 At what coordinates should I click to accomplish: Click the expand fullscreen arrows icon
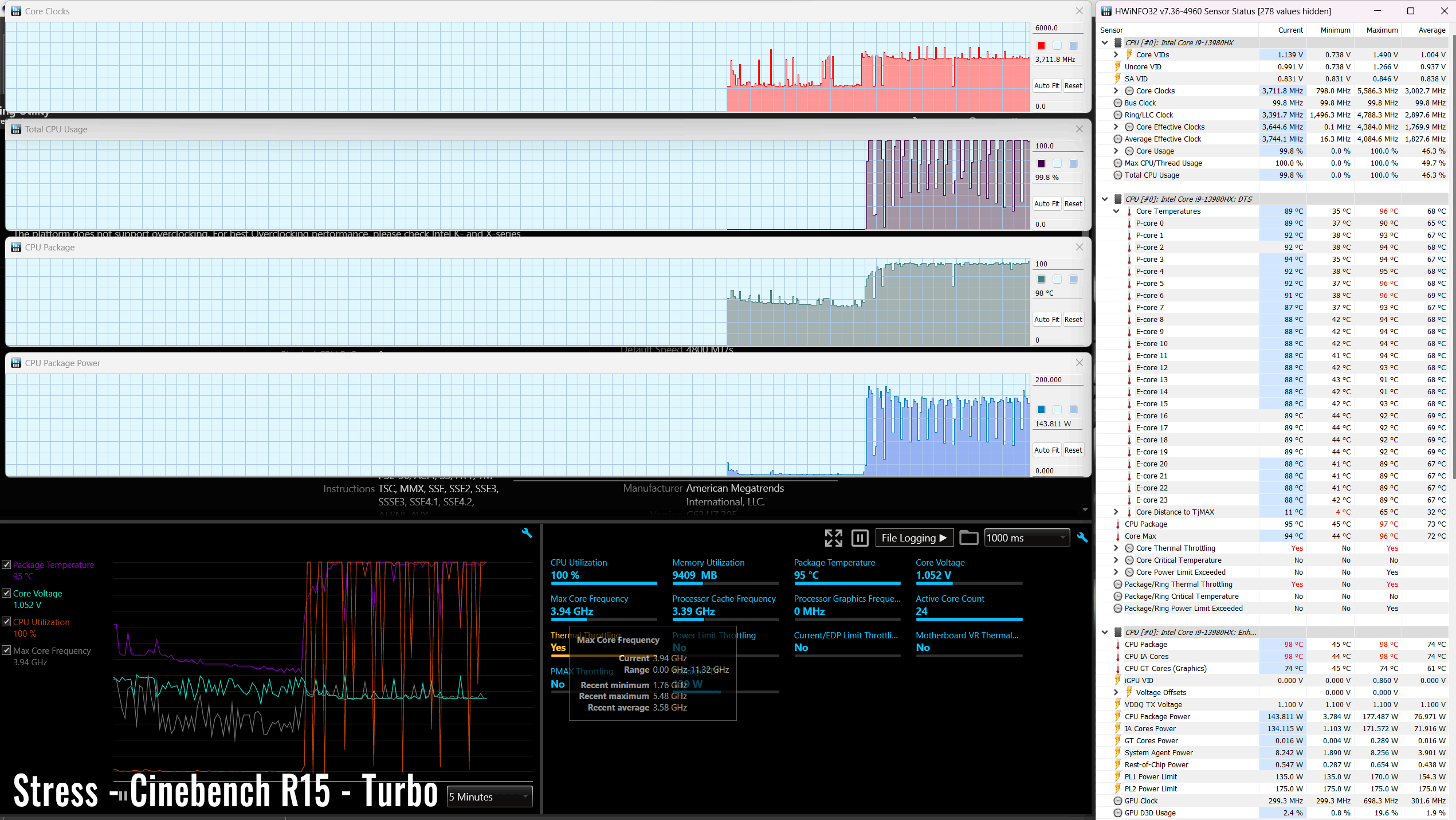pyautogui.click(x=833, y=537)
